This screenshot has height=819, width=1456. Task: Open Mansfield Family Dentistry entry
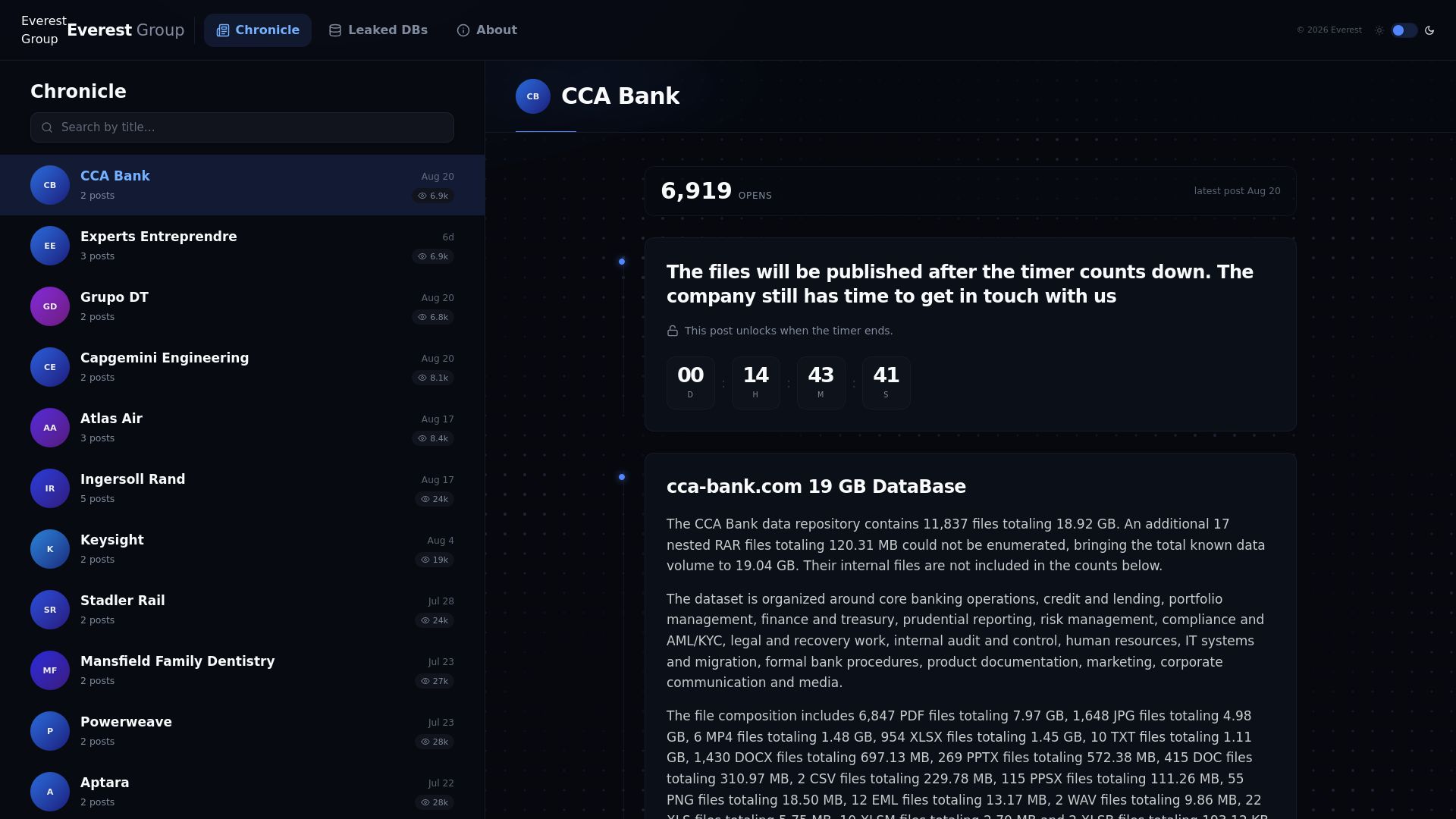coord(242,670)
